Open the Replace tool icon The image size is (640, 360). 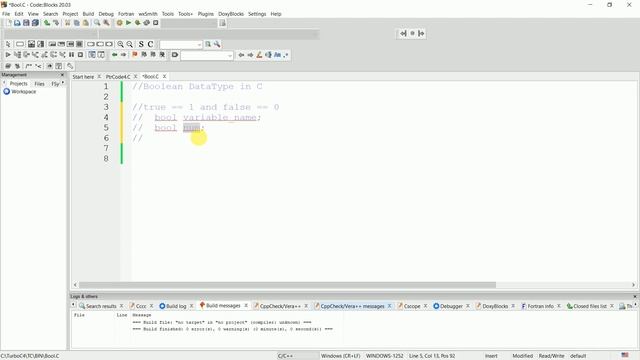(106, 23)
